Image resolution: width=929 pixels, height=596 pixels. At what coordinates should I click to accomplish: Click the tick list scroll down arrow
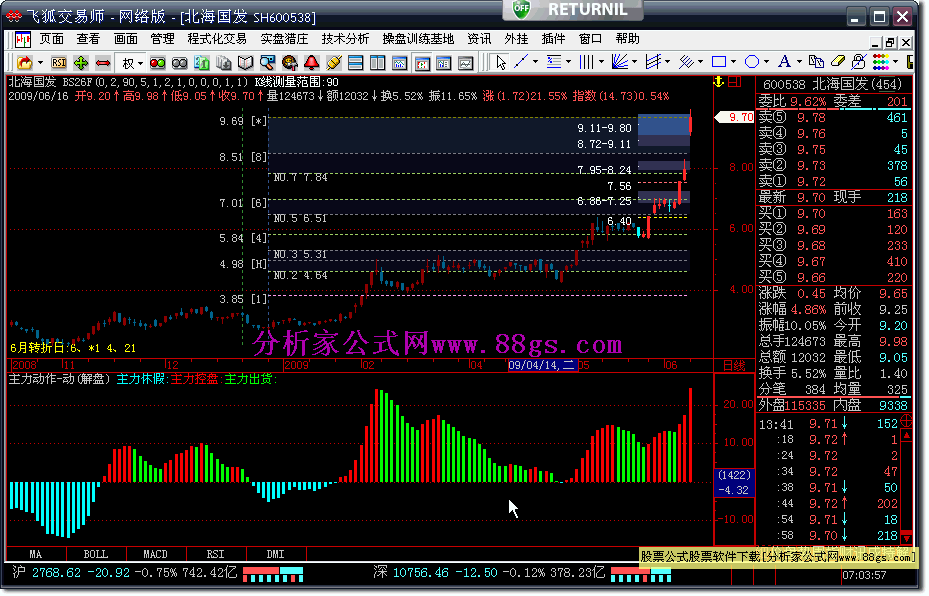pyautogui.click(x=906, y=539)
